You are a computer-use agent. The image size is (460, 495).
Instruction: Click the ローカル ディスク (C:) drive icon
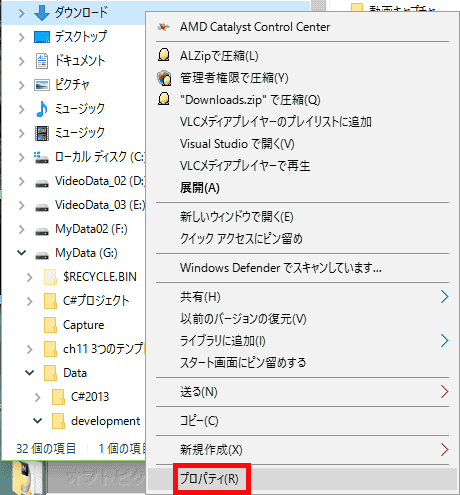pos(42,157)
